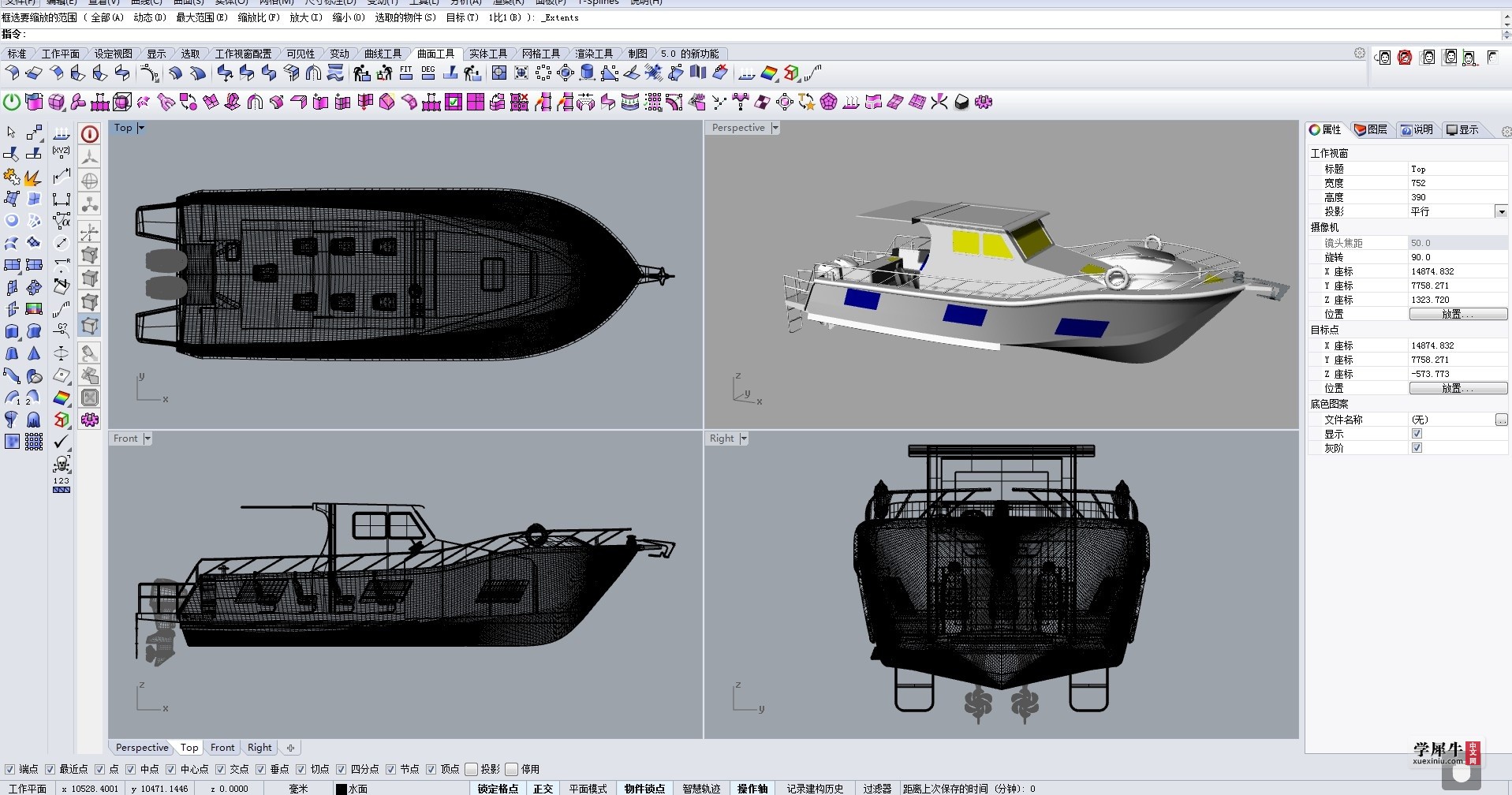1512x795 pixels.
Task: Open the 水面 layer selector in status bar
Action: pyautogui.click(x=401, y=789)
